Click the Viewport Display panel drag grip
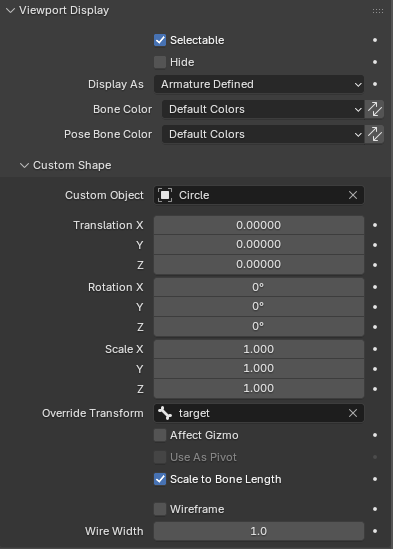 click(378, 11)
